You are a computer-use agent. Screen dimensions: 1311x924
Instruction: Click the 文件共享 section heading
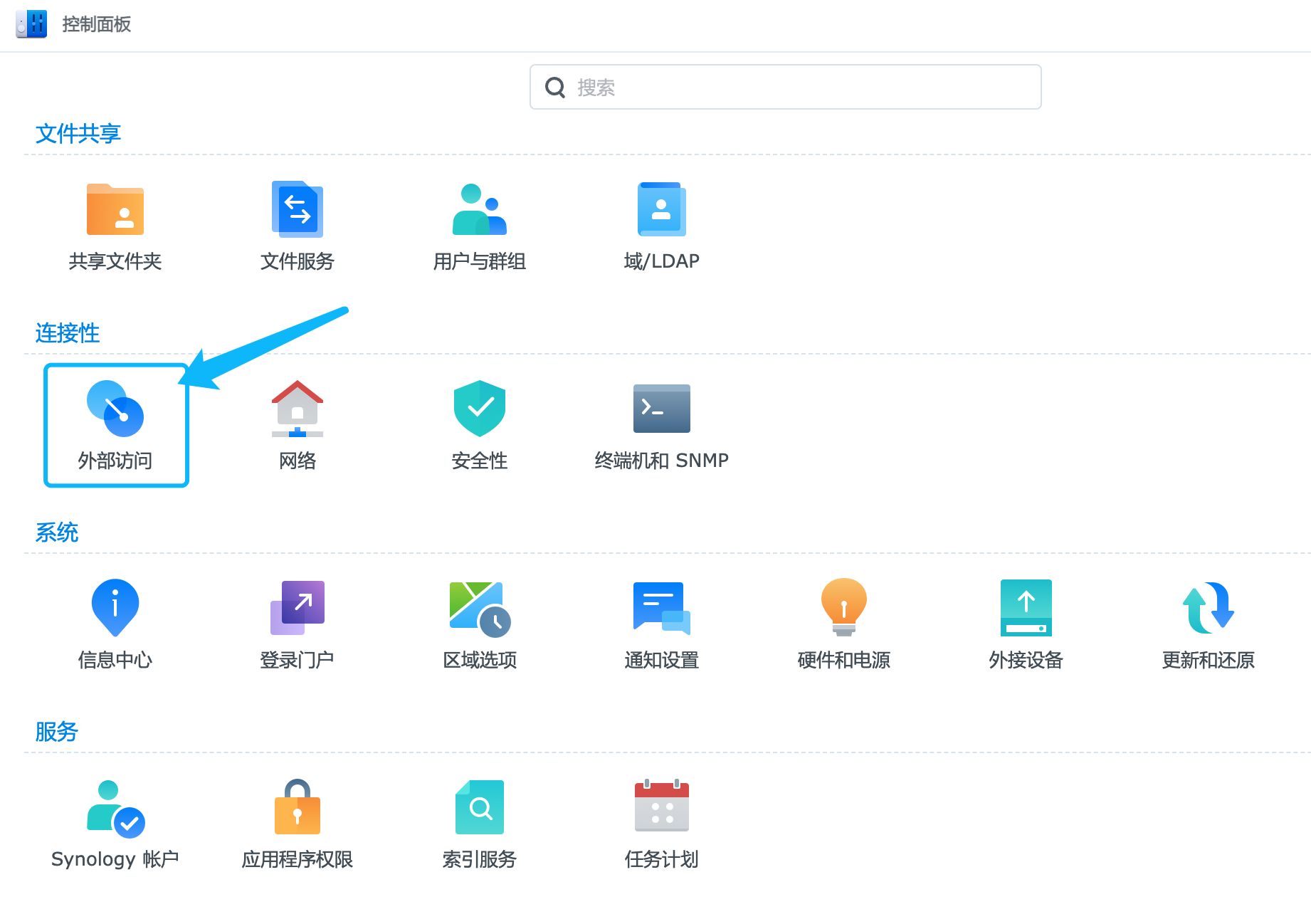[x=78, y=133]
